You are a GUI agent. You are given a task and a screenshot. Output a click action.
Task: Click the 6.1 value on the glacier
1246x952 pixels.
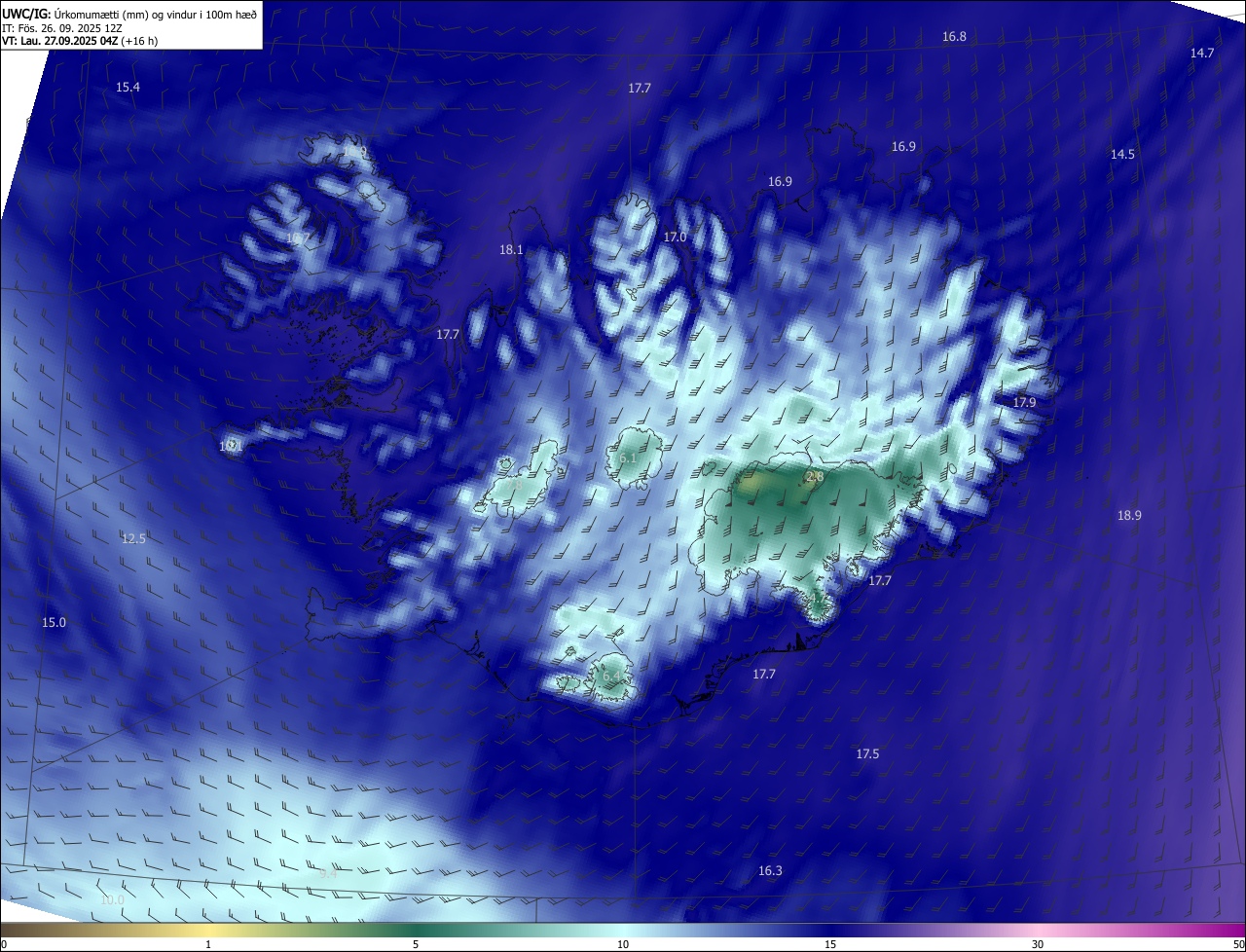click(x=628, y=458)
